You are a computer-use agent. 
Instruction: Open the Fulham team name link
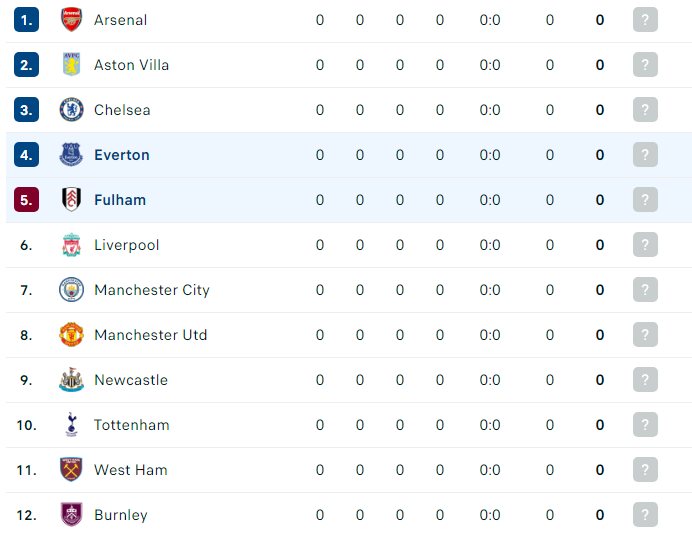pos(120,200)
